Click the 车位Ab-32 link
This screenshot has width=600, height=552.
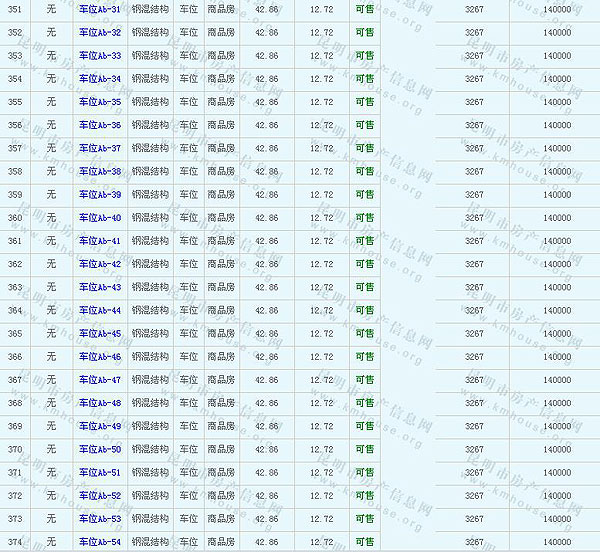(x=100, y=33)
